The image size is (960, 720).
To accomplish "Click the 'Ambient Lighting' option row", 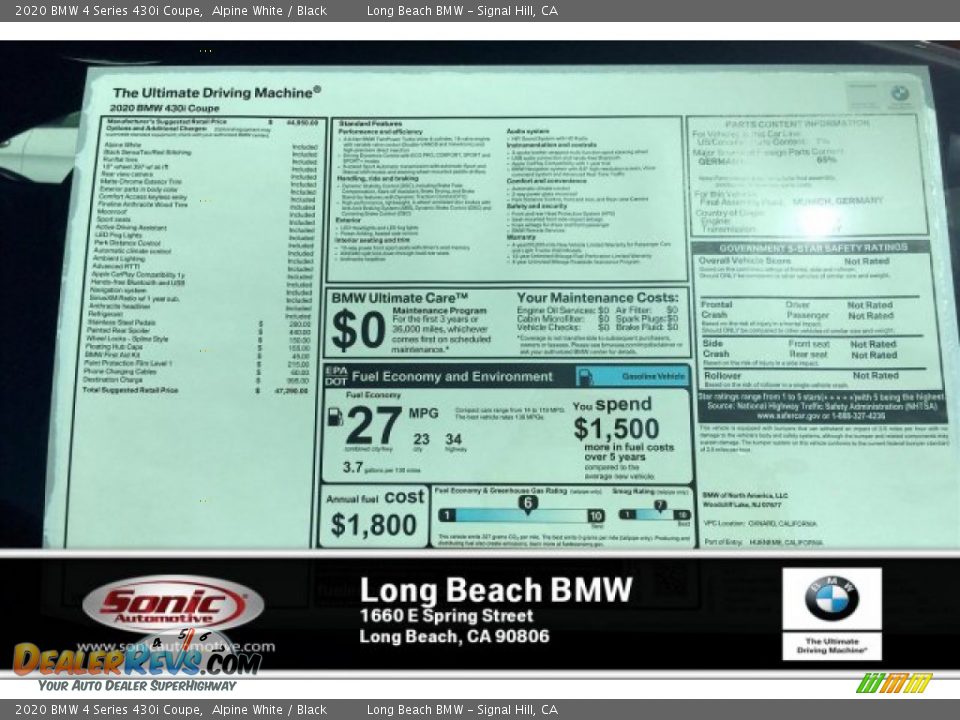I will coord(204,258).
